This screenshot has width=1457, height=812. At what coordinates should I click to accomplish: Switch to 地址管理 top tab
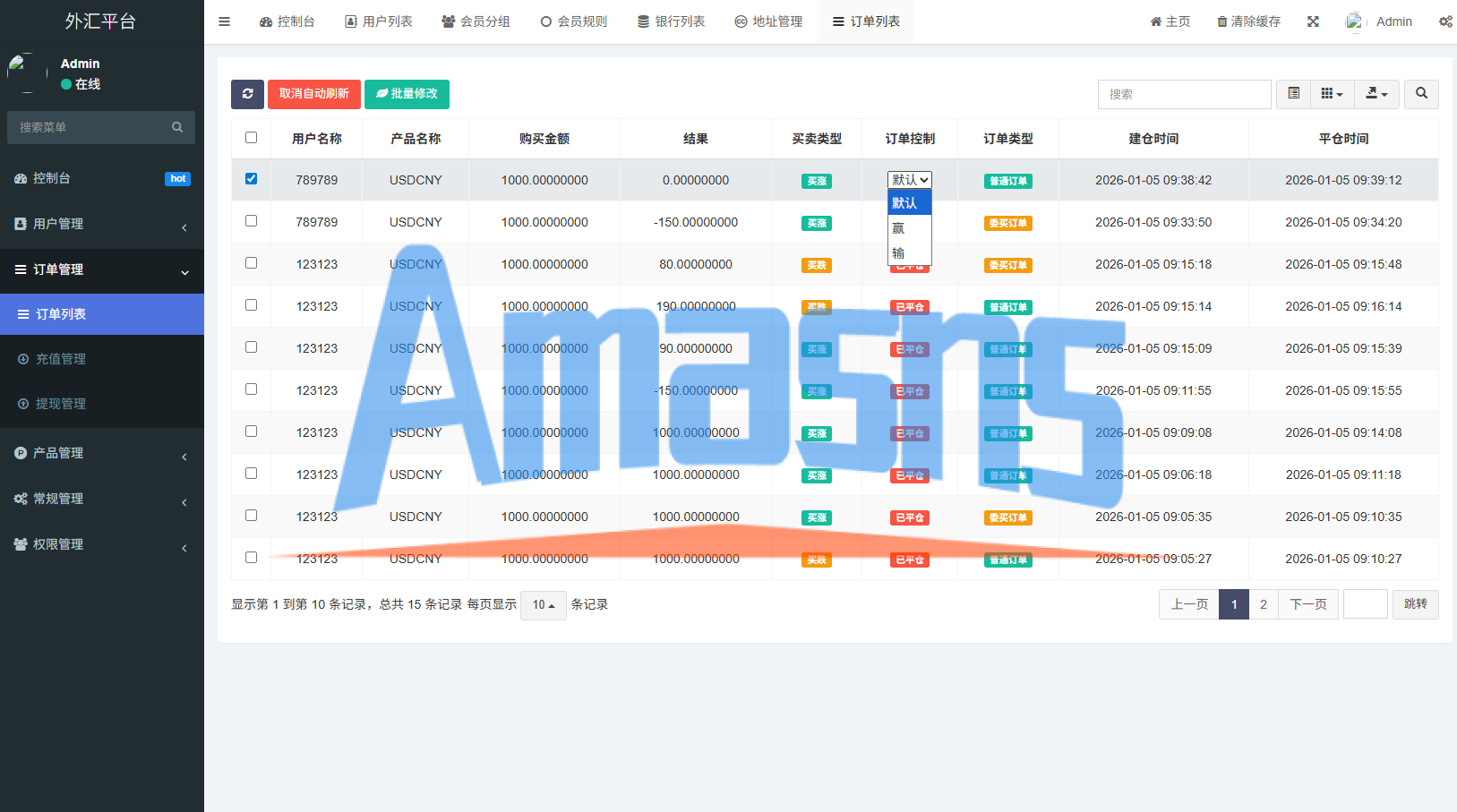tap(768, 21)
